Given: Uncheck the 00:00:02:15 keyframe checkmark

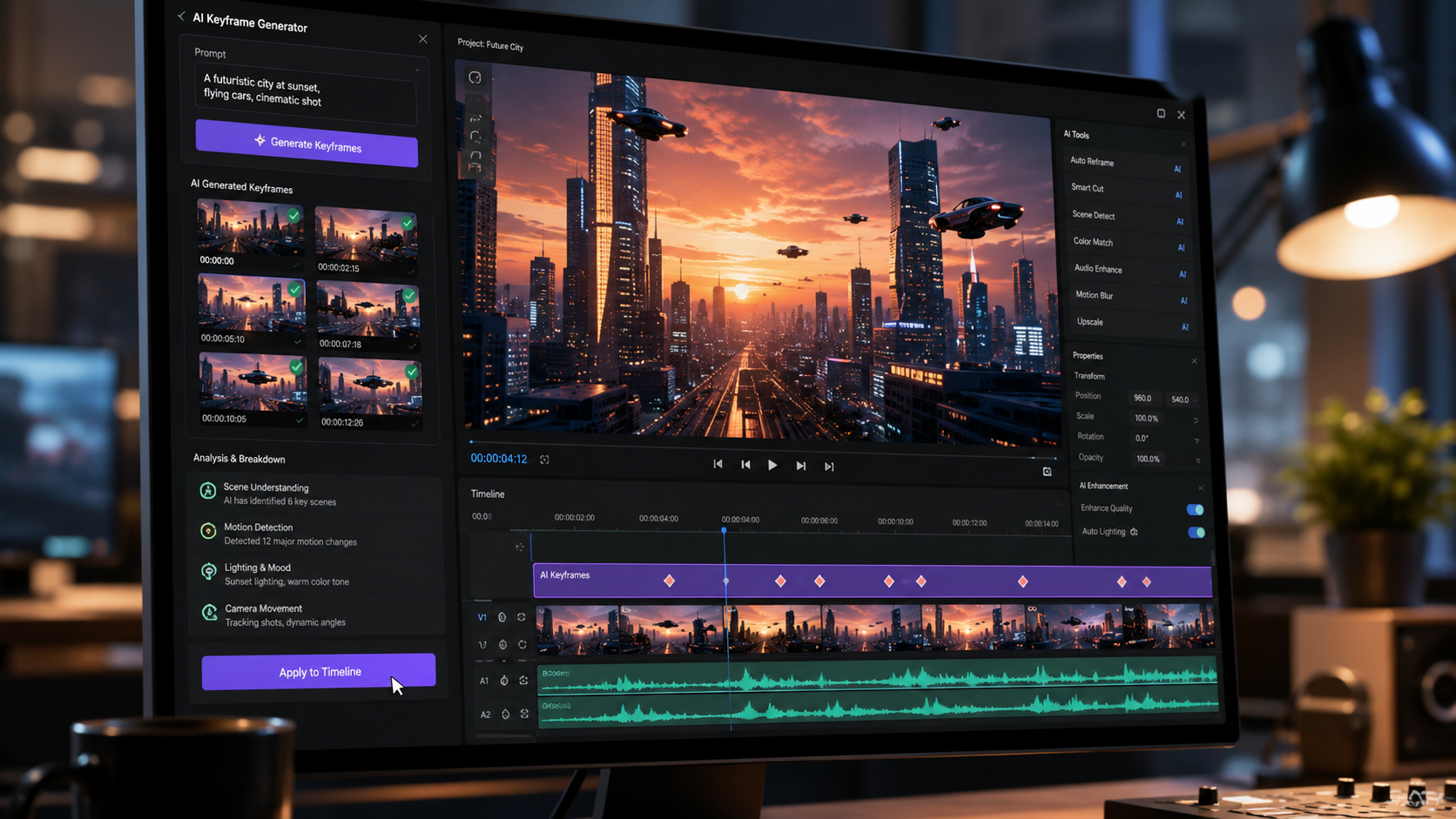Looking at the screenshot, I should click(408, 223).
